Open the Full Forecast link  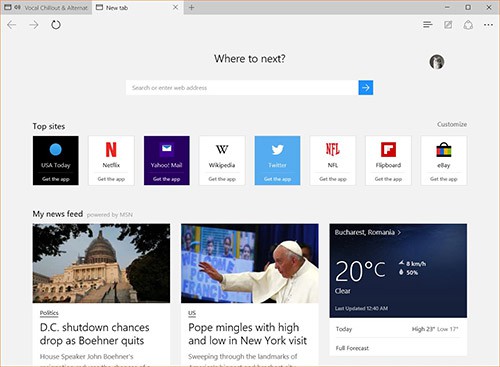click(x=352, y=348)
